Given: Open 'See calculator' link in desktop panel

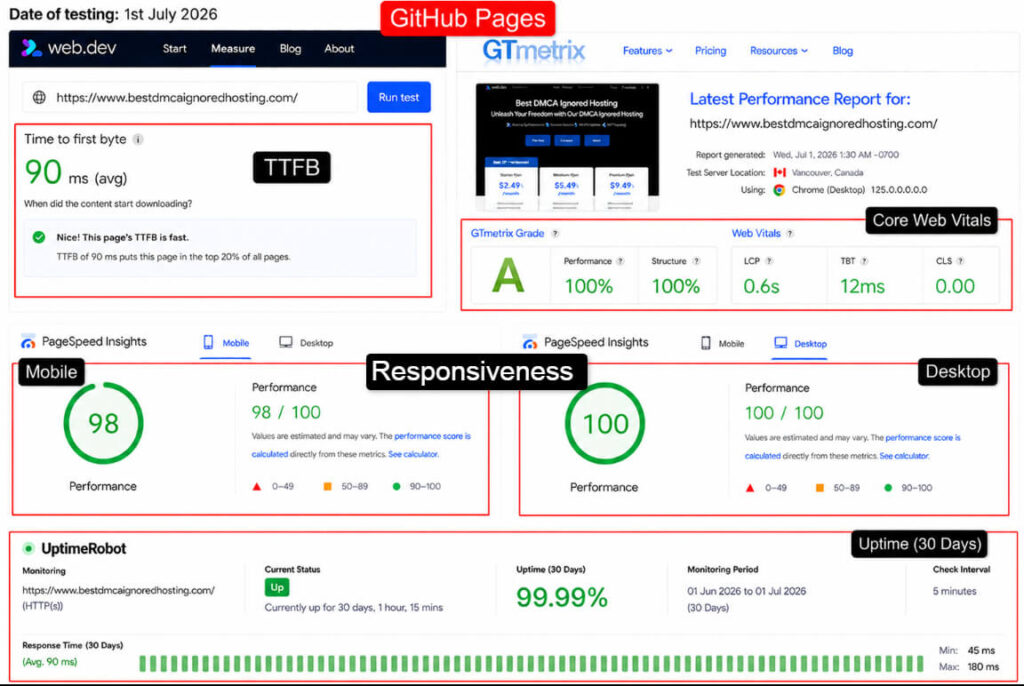Looking at the screenshot, I should (904, 456).
